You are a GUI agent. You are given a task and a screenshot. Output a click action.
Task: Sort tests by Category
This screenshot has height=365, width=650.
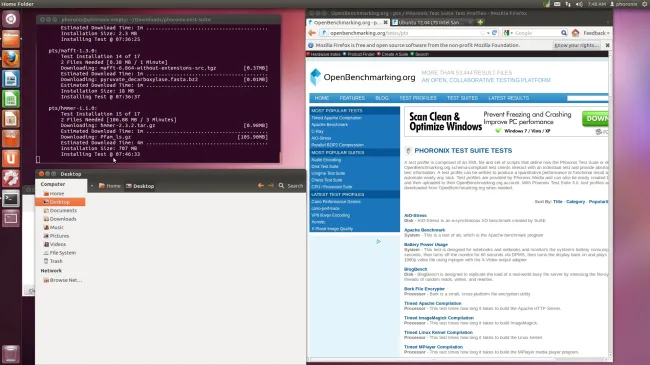575,202
